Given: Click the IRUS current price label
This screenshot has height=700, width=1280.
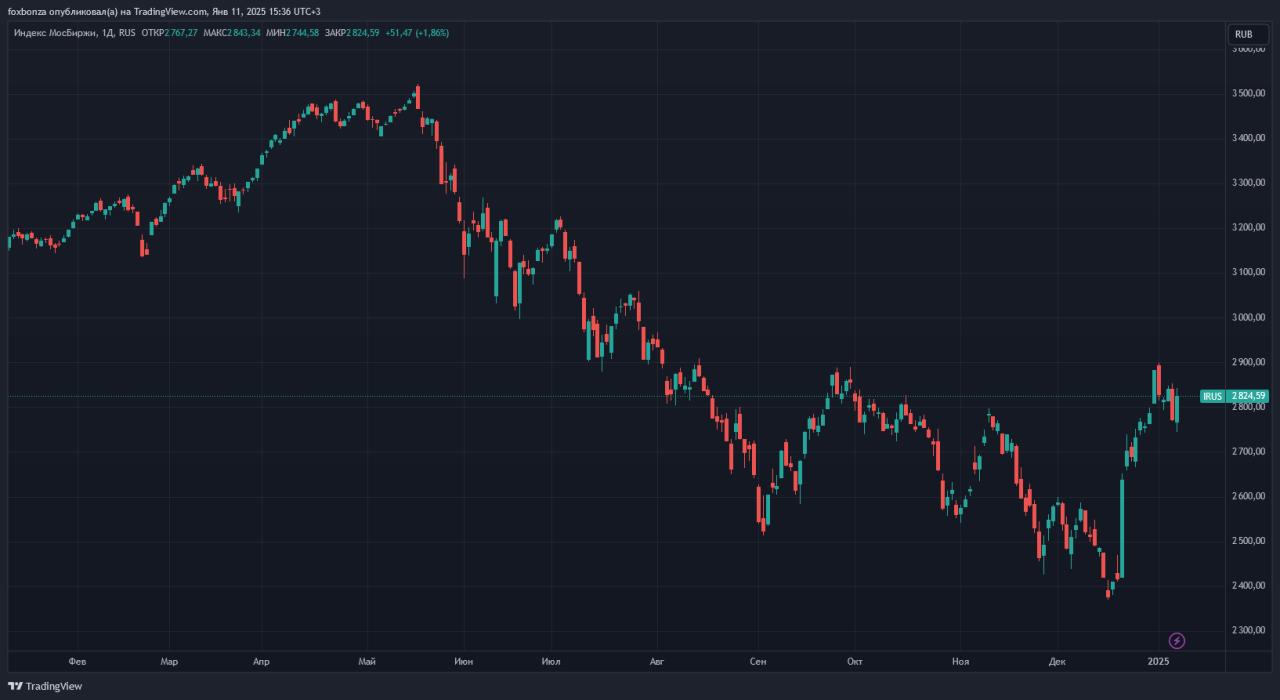Looking at the screenshot, I should click(x=1234, y=396).
